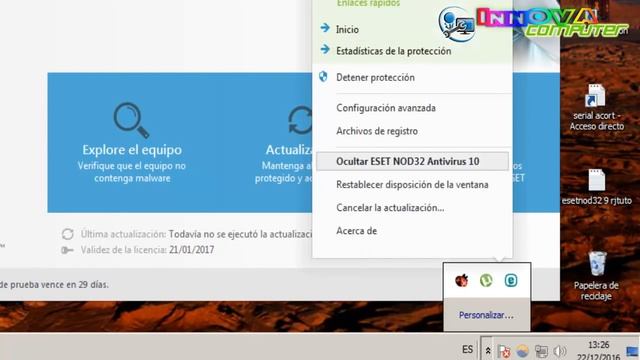Click the shield icon beside Detener protección

[323, 77]
